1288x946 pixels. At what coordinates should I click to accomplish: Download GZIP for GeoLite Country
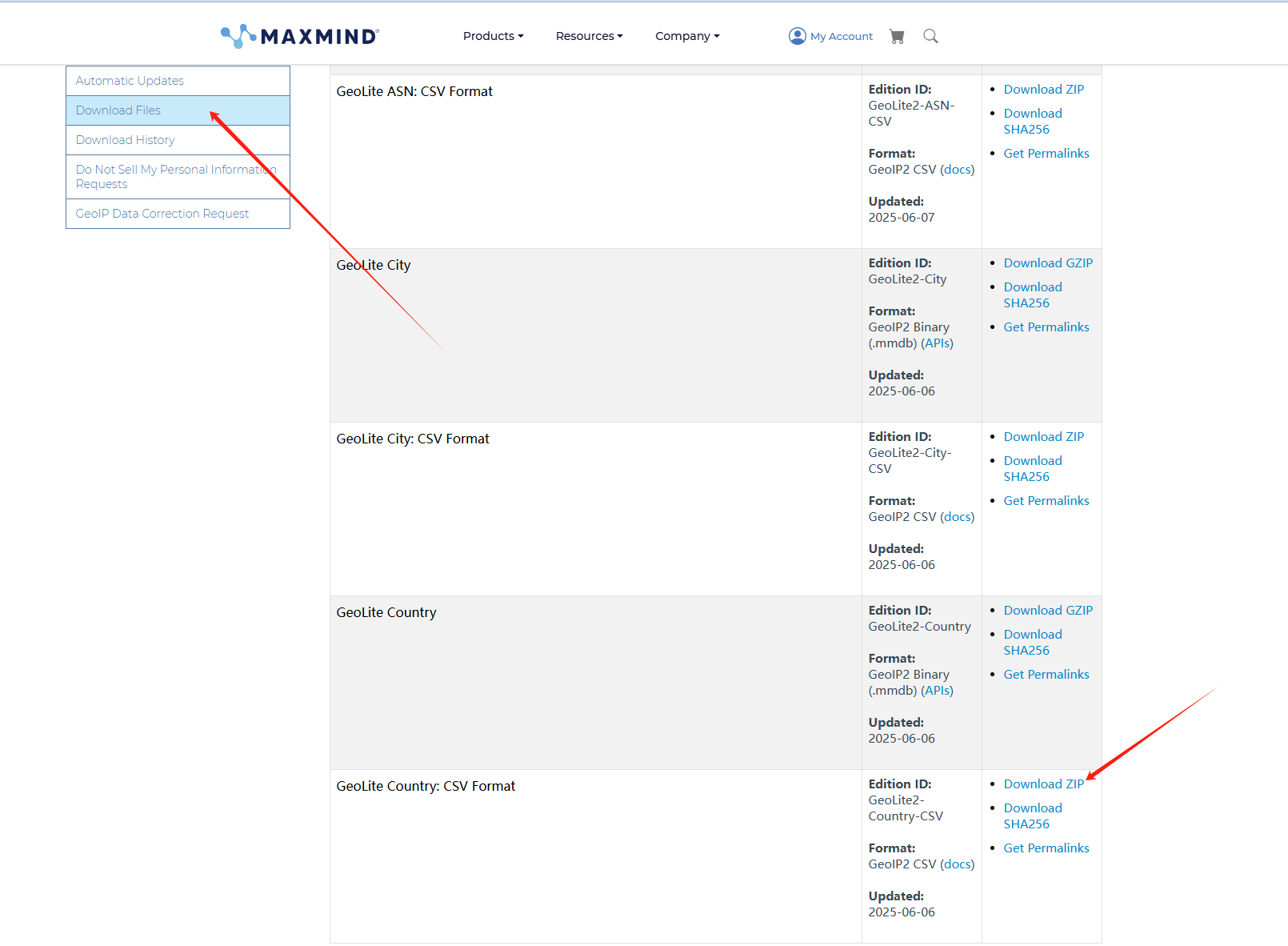pos(1048,611)
